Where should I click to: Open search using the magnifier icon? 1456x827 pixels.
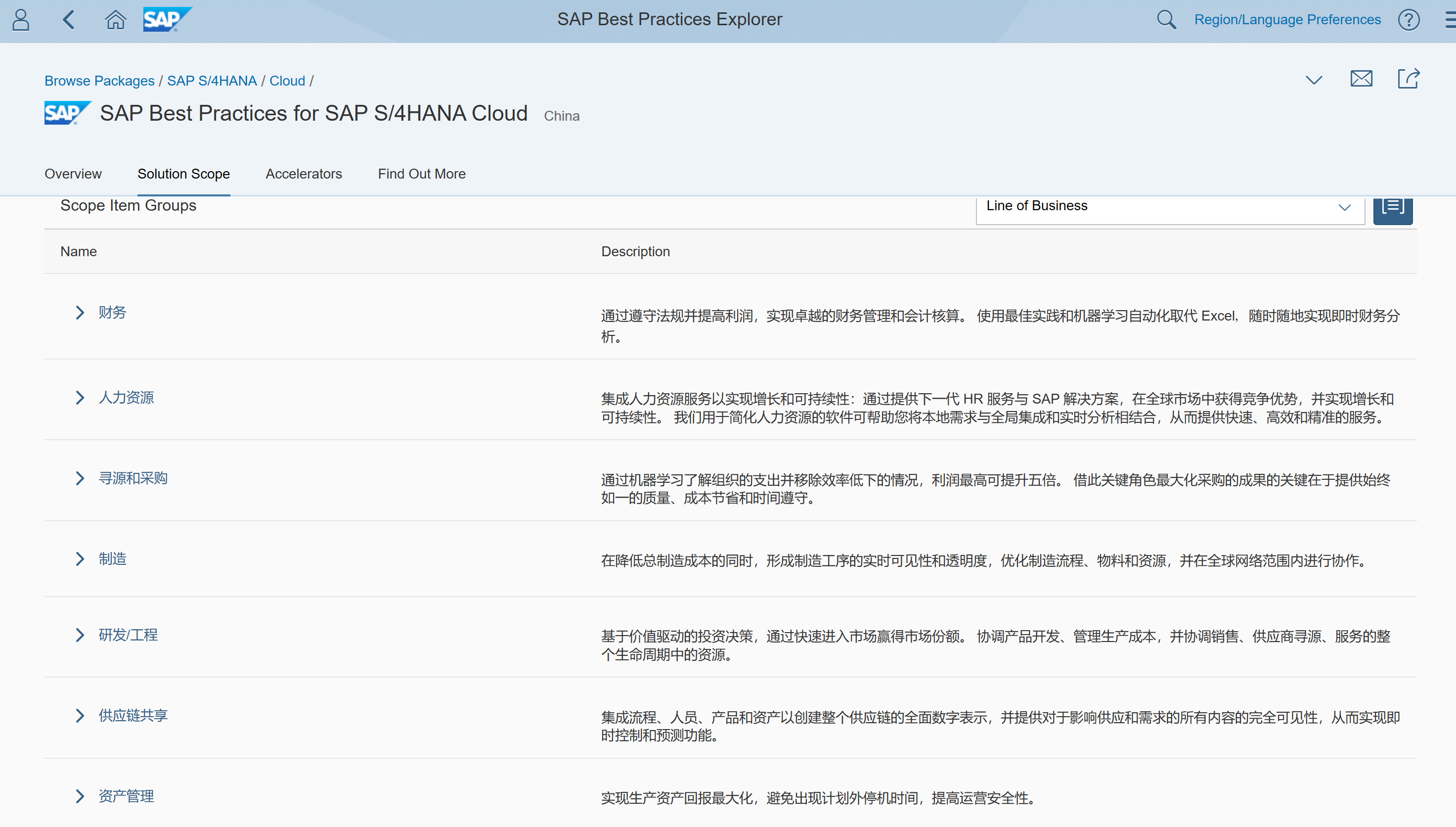(1165, 19)
